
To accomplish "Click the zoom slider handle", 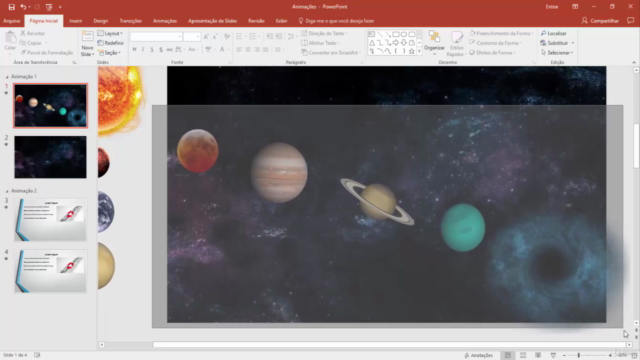I will pos(578,356).
